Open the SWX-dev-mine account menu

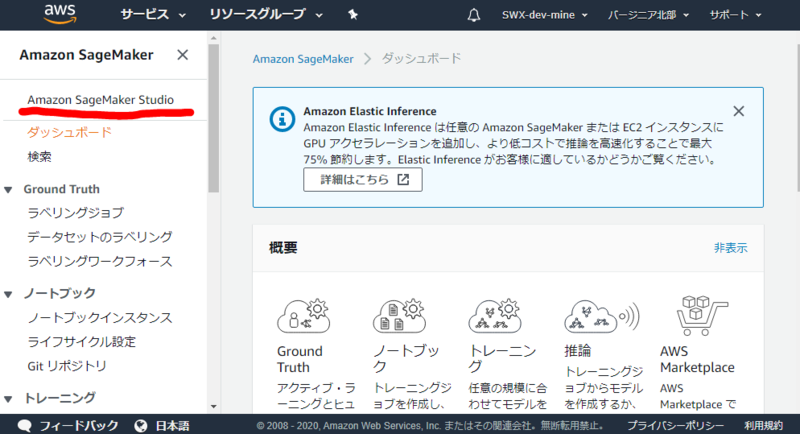tap(544, 15)
